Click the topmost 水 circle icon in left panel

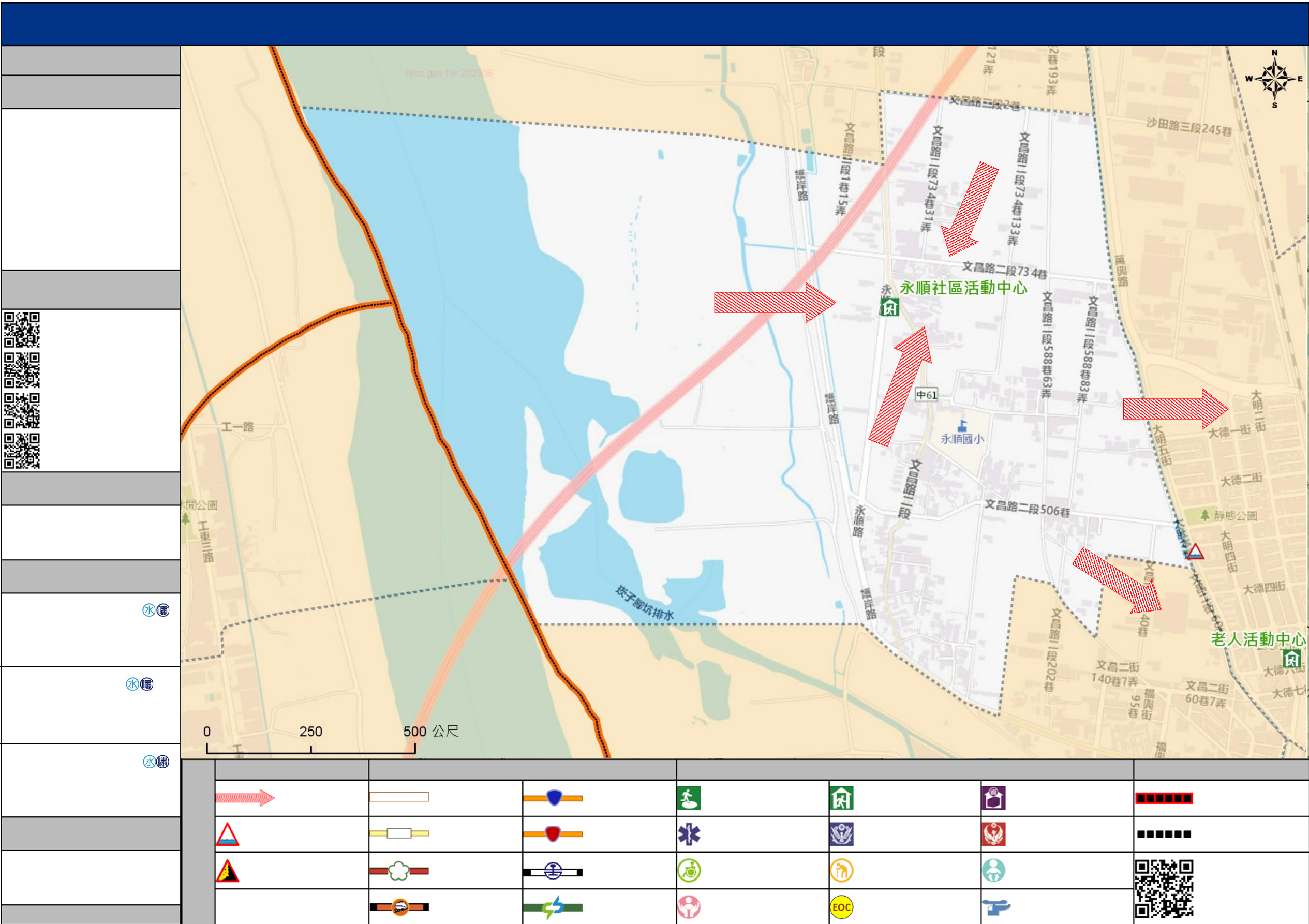click(x=149, y=610)
